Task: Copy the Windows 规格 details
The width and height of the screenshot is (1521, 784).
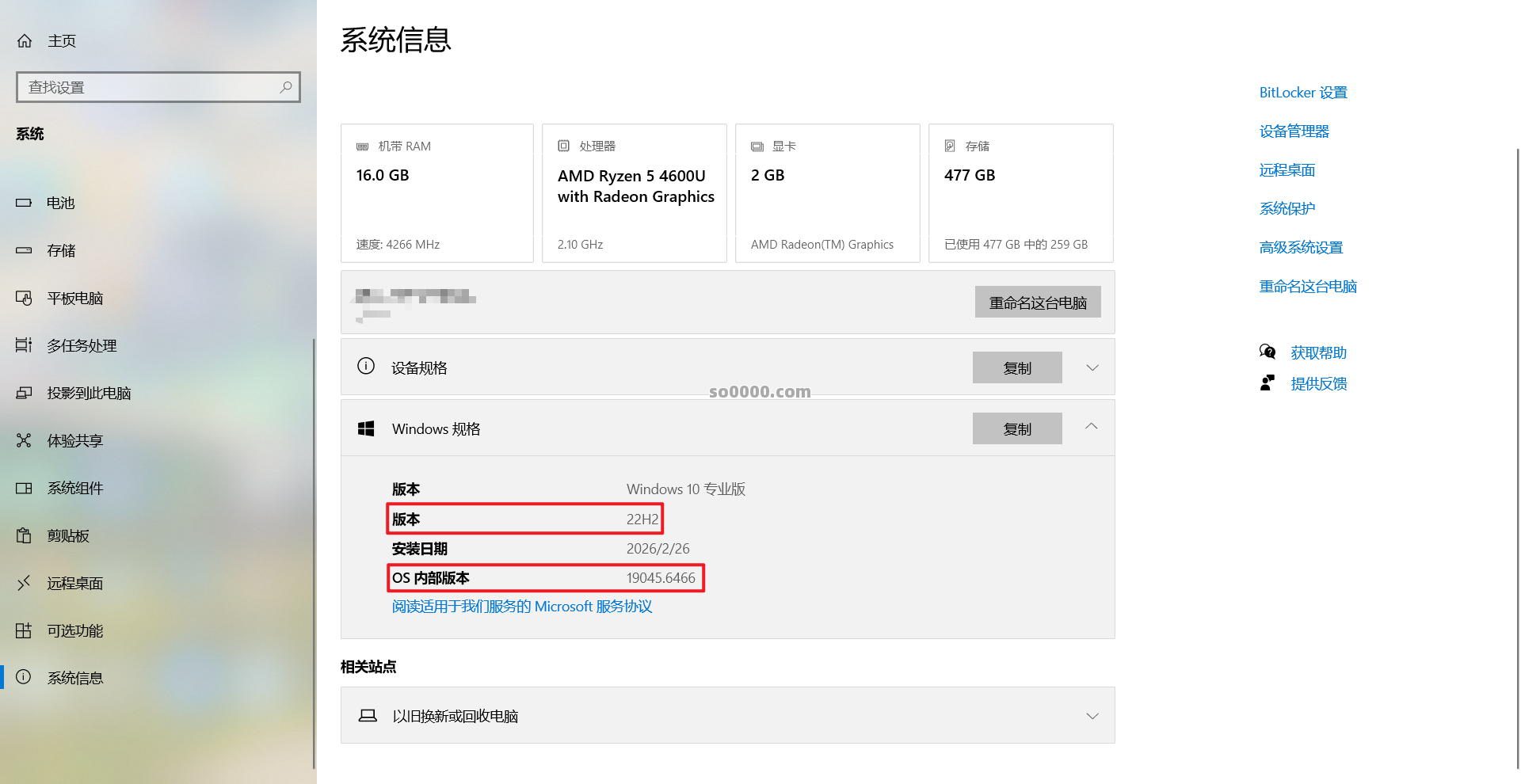Action: point(1017,428)
